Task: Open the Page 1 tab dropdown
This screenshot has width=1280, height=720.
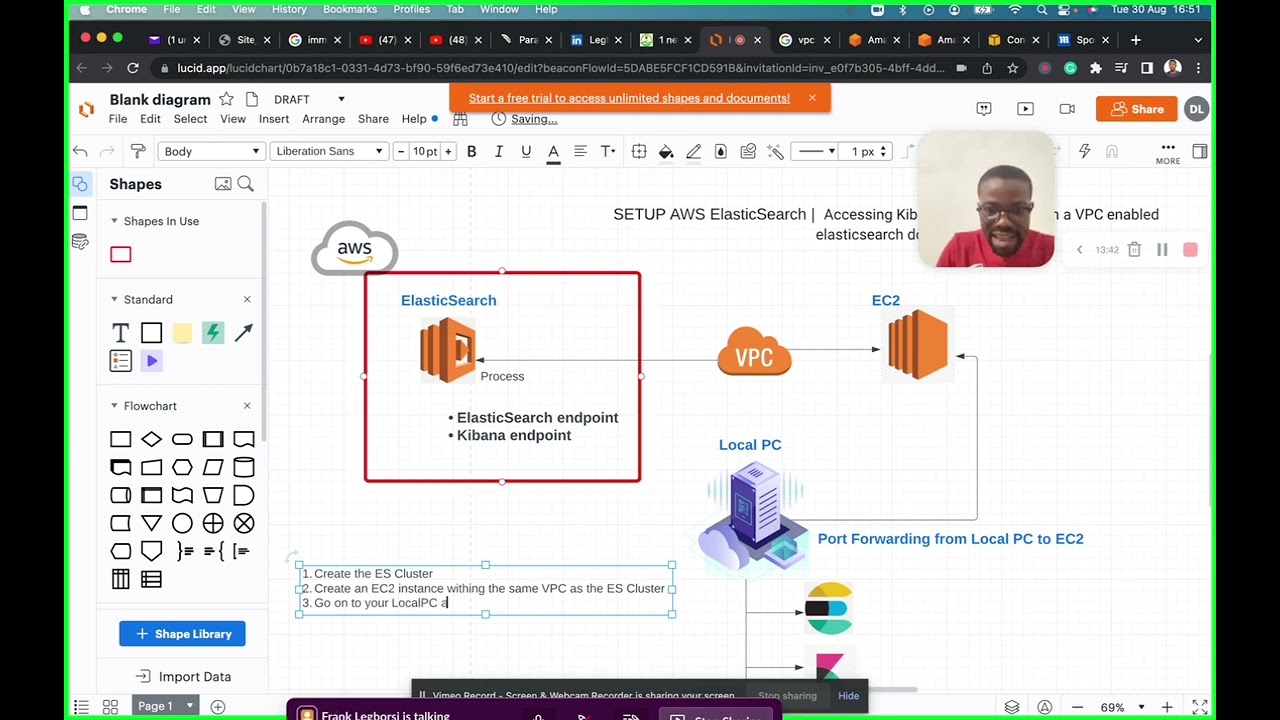Action: click(x=166, y=706)
